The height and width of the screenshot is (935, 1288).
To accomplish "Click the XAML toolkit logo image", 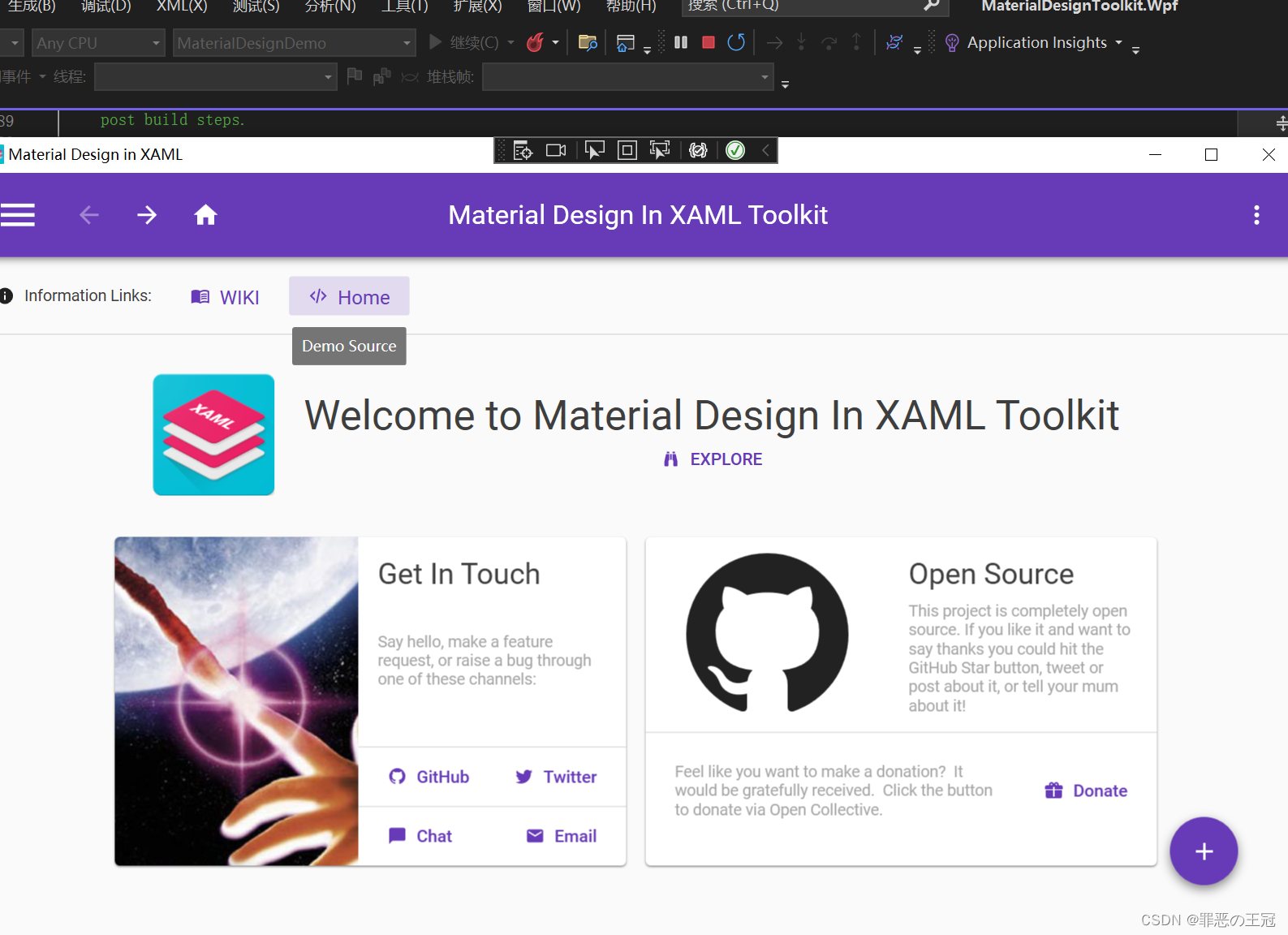I will tap(213, 434).
